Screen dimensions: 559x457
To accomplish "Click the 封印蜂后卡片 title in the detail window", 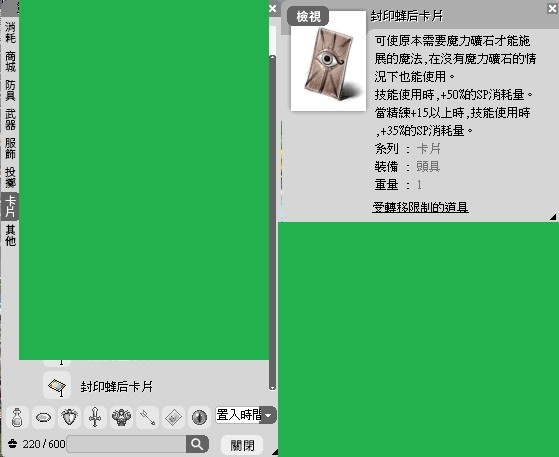I will 407,16.
